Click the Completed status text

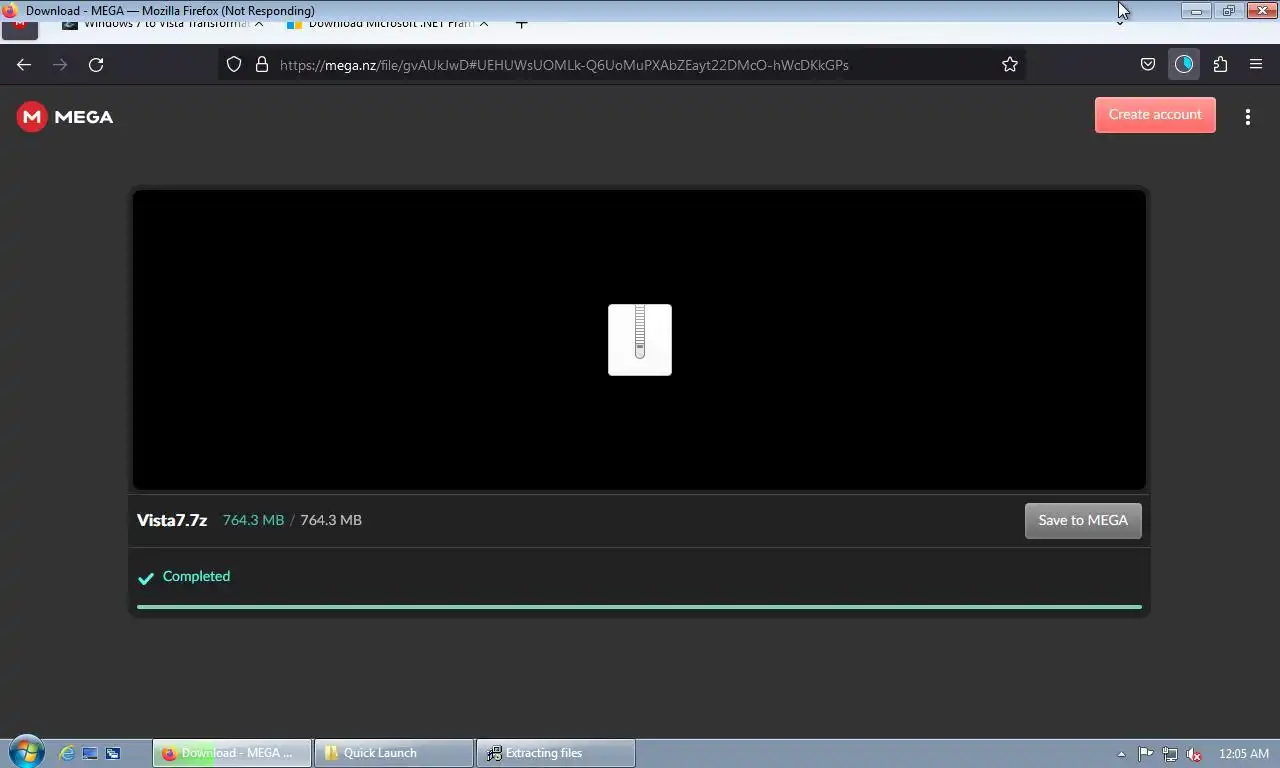click(196, 576)
